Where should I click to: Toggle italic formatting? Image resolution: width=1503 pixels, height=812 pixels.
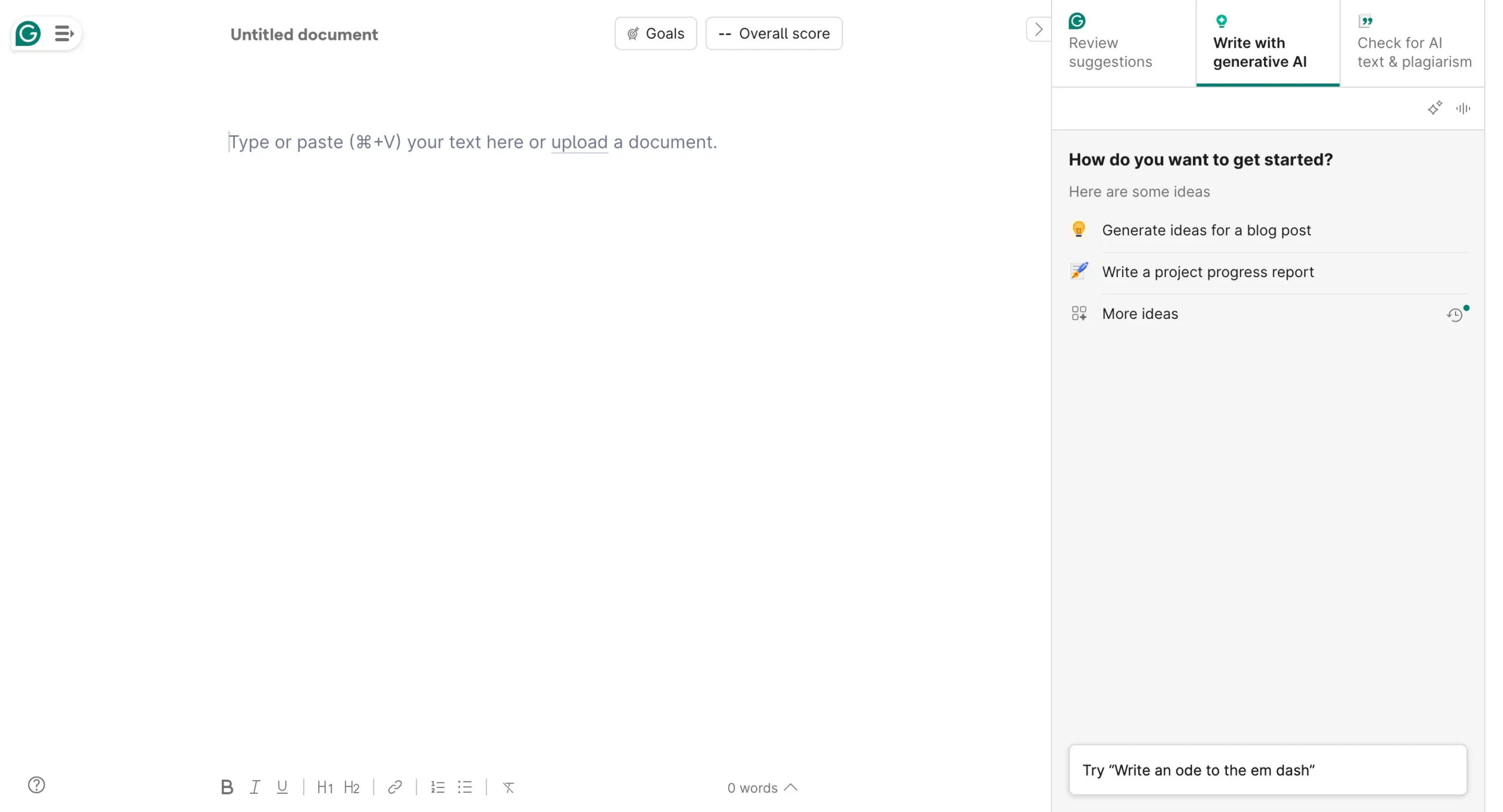point(255,787)
